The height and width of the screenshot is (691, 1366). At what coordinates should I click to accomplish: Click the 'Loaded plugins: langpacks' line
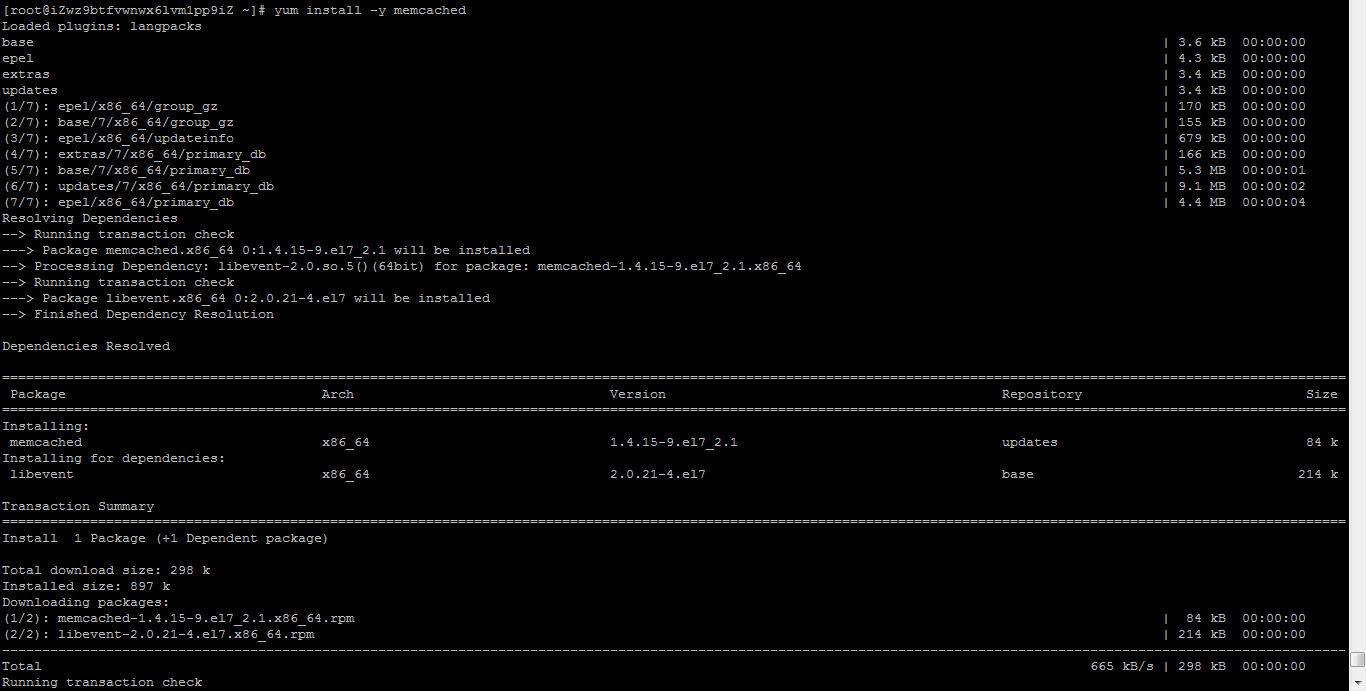[x=102, y=26]
